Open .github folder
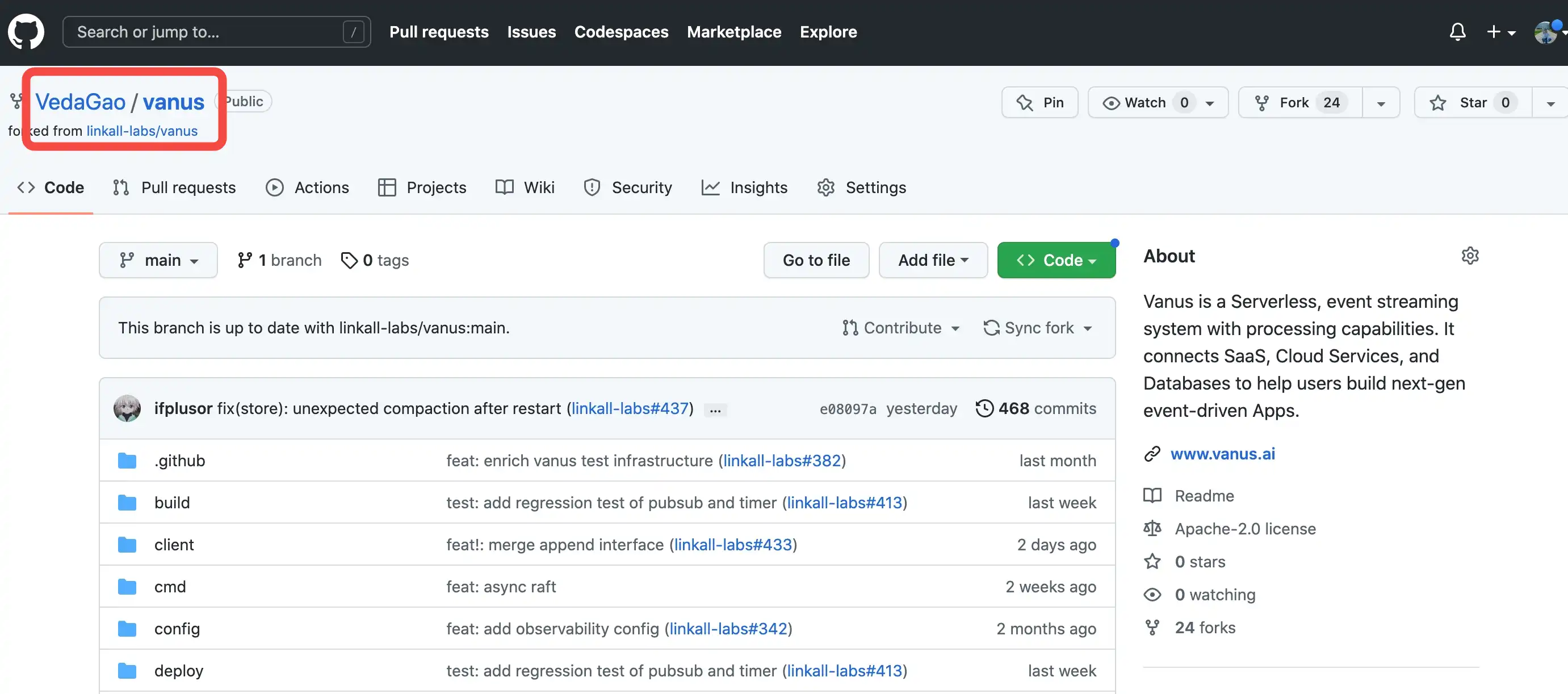 tap(179, 460)
